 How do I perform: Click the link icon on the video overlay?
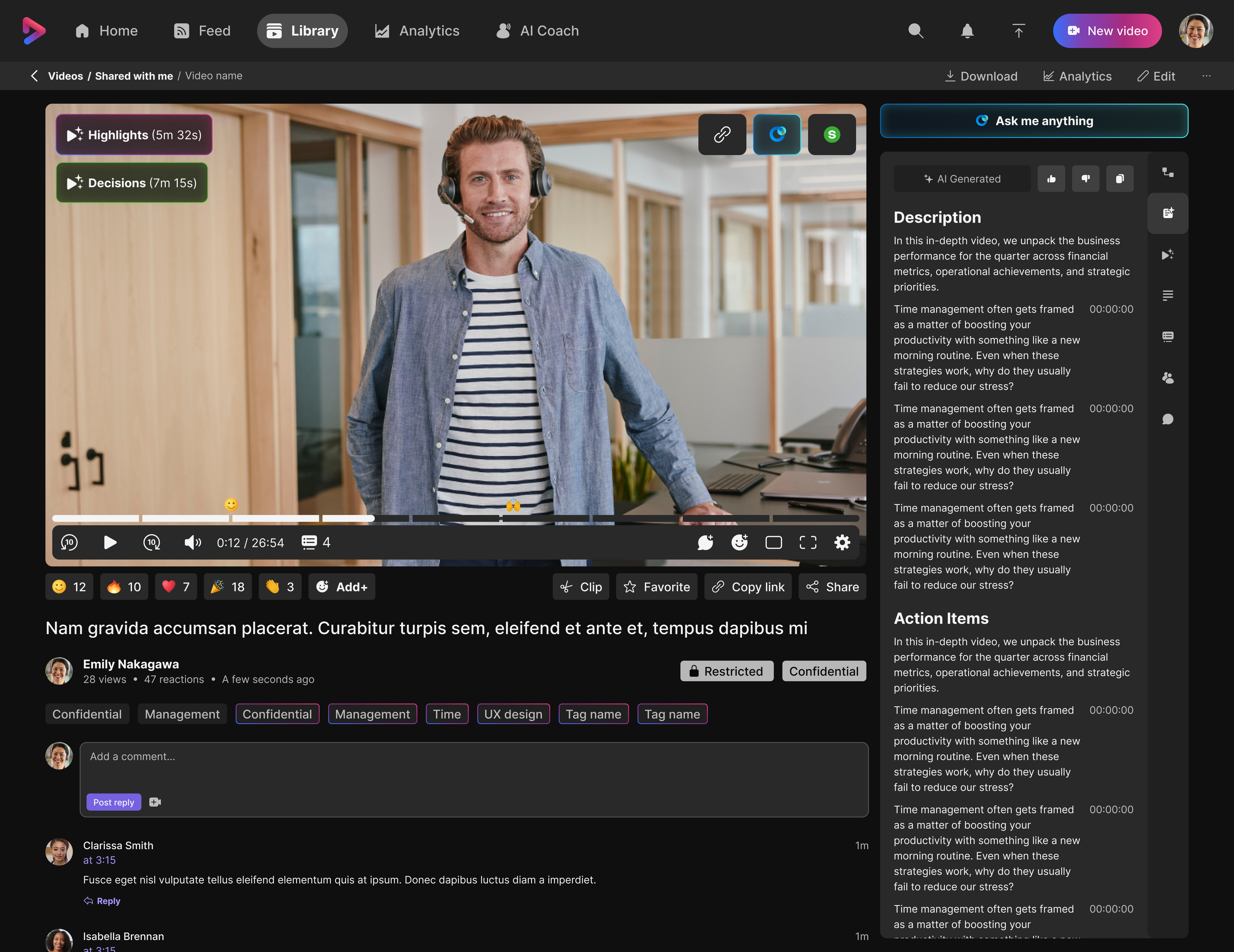(722, 135)
